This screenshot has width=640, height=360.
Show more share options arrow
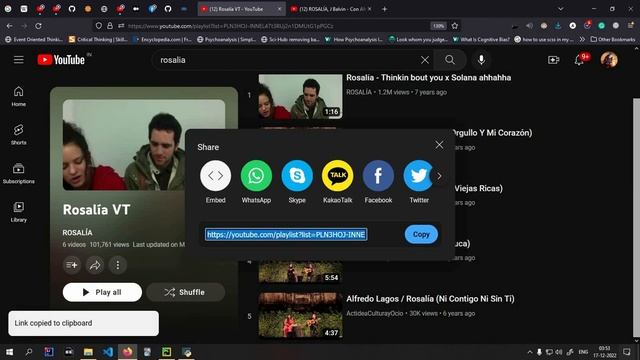pyautogui.click(x=439, y=176)
